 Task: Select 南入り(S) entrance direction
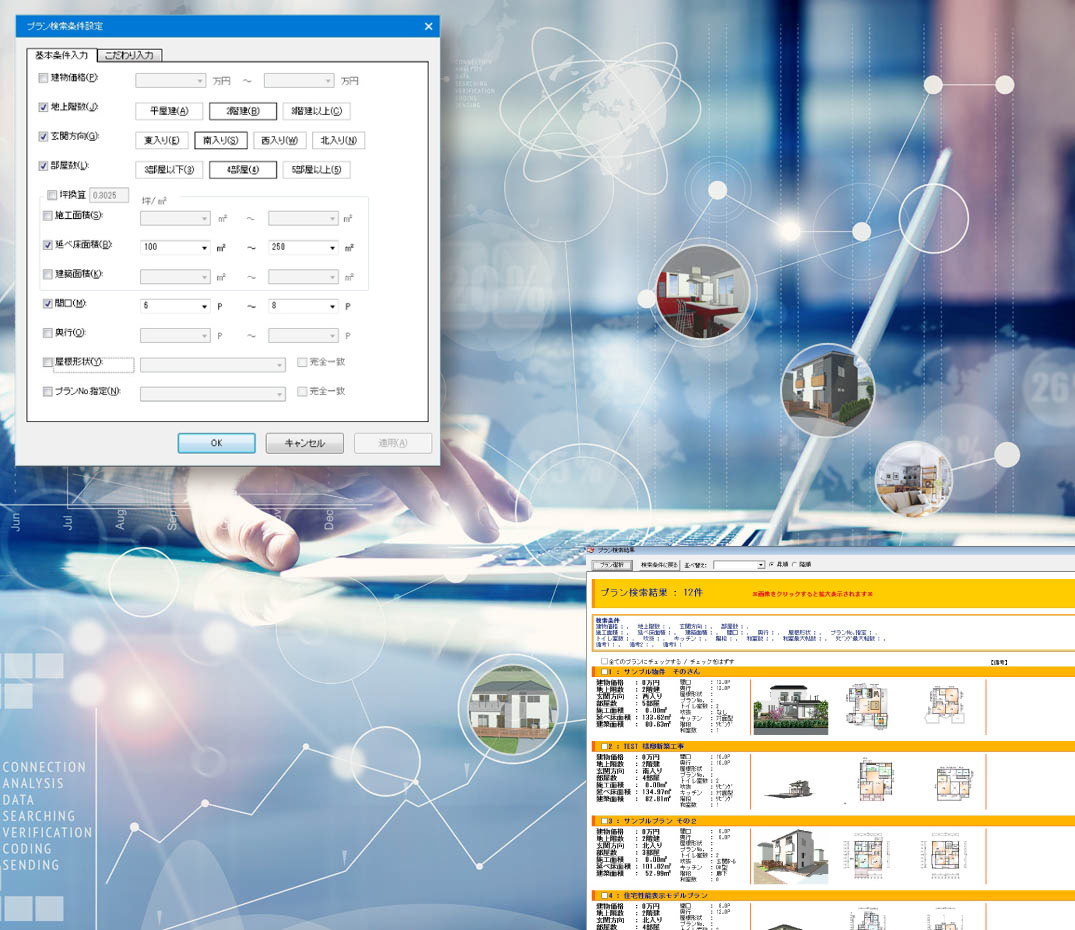click(x=221, y=140)
